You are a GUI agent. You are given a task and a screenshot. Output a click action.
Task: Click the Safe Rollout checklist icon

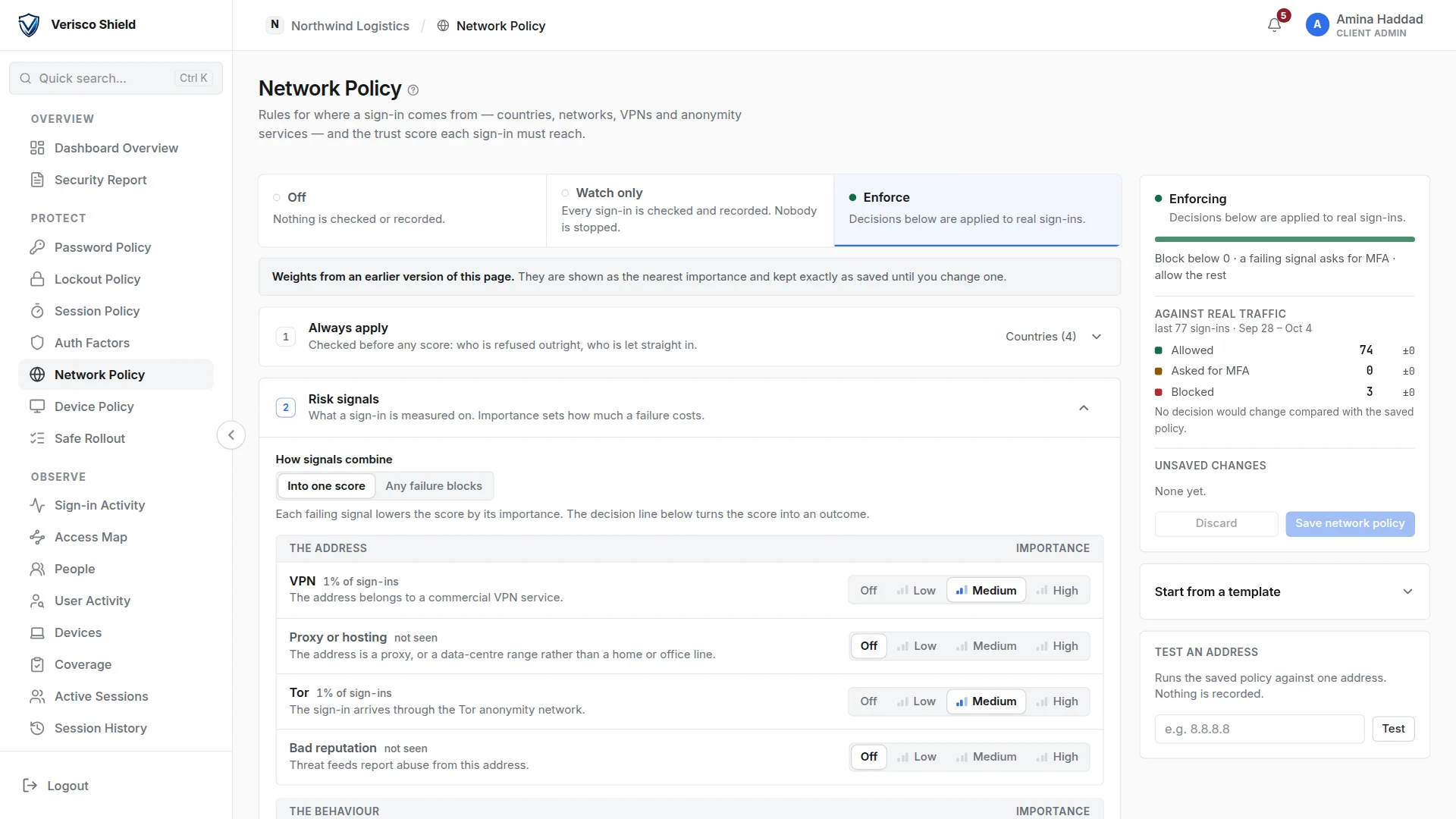click(x=37, y=438)
